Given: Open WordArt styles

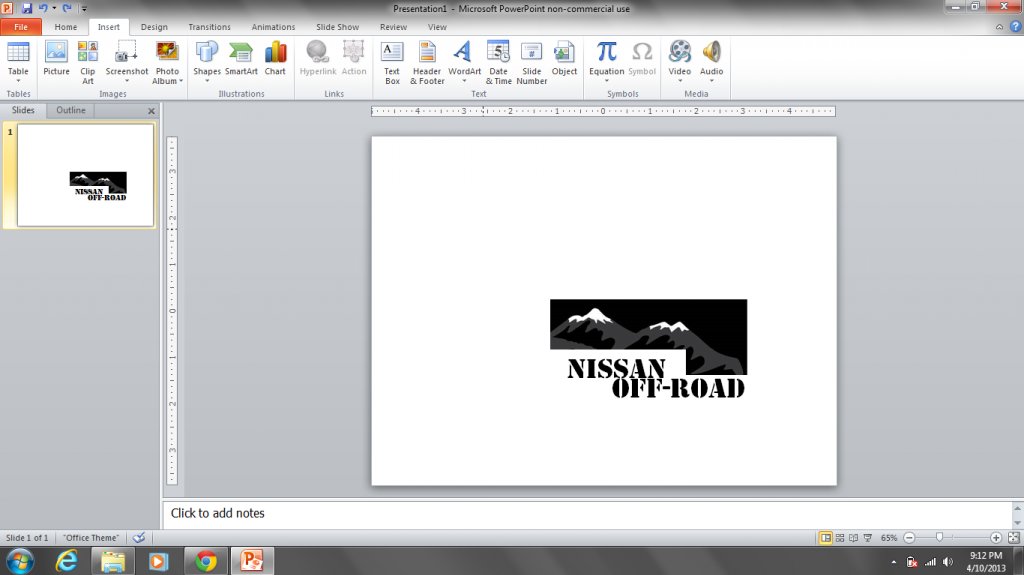Looking at the screenshot, I should tap(464, 62).
